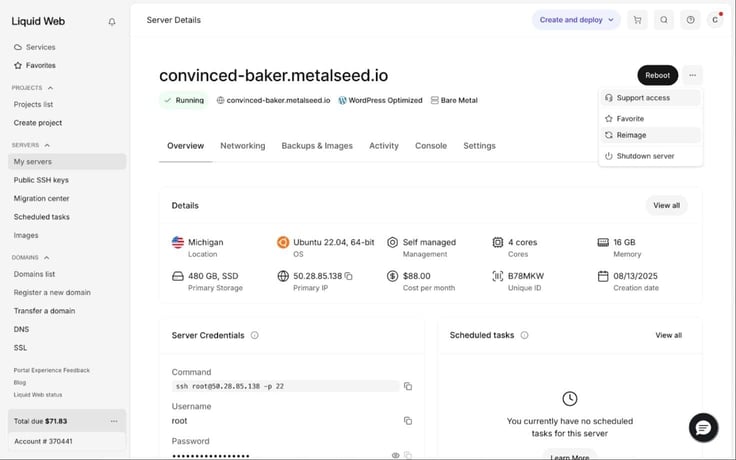Click the Favorites star icon in sidebar
This screenshot has width=736, height=460.
(18, 65)
